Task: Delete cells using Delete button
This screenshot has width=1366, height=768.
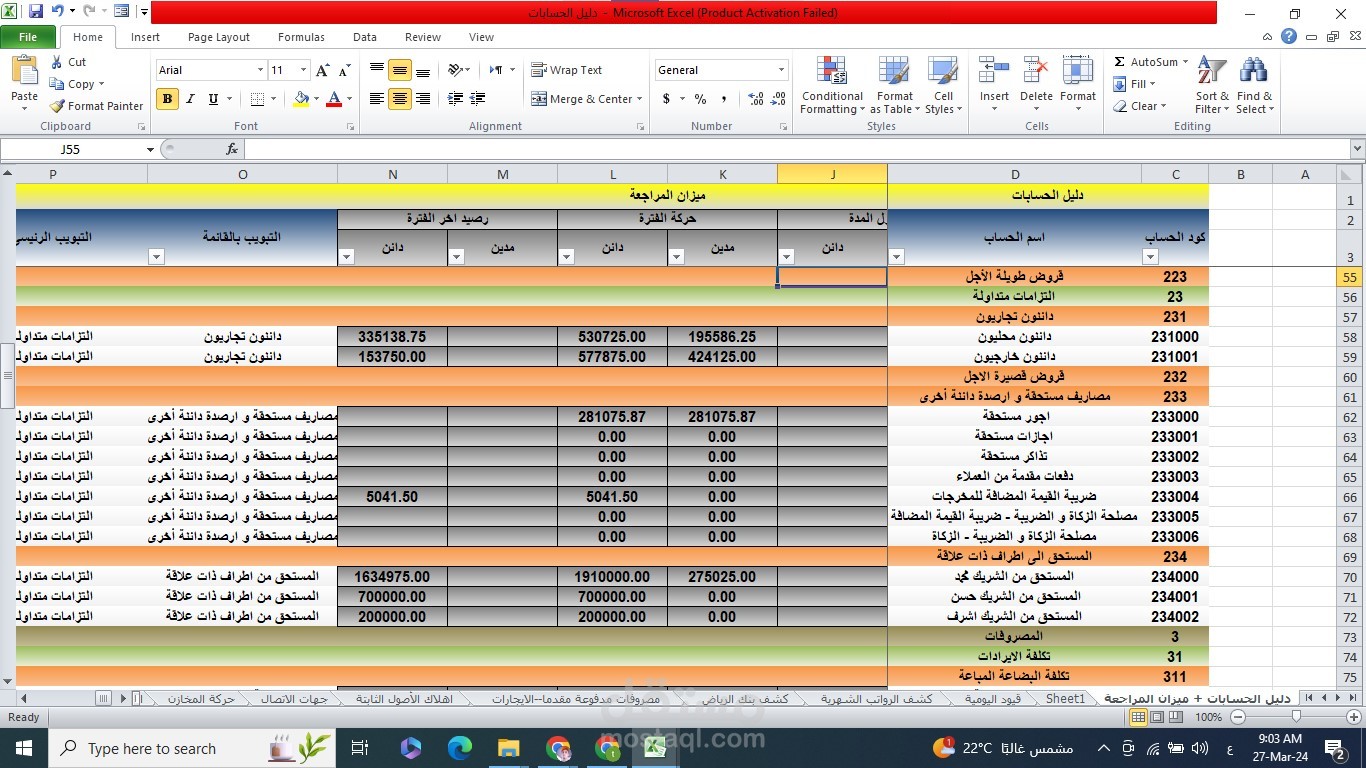Action: (1036, 85)
